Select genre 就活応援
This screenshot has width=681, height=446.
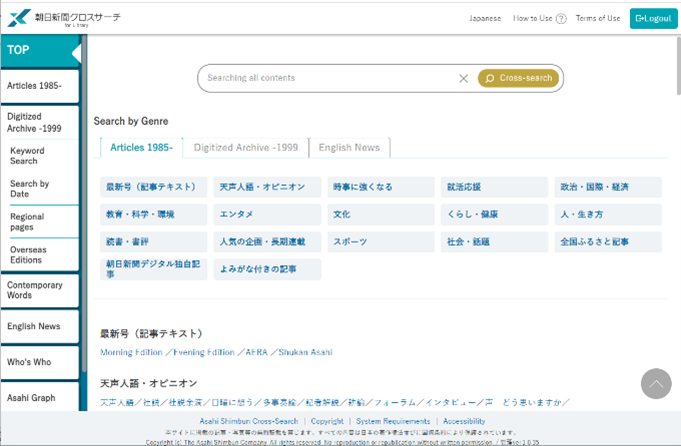pyautogui.click(x=494, y=187)
